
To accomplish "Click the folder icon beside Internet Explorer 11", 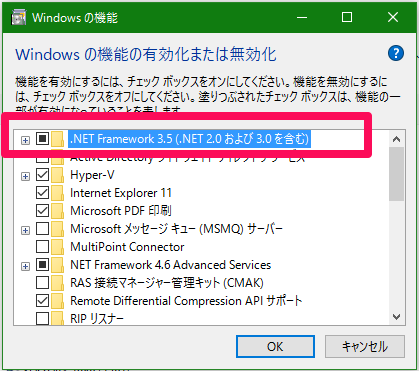I will coord(57,193).
